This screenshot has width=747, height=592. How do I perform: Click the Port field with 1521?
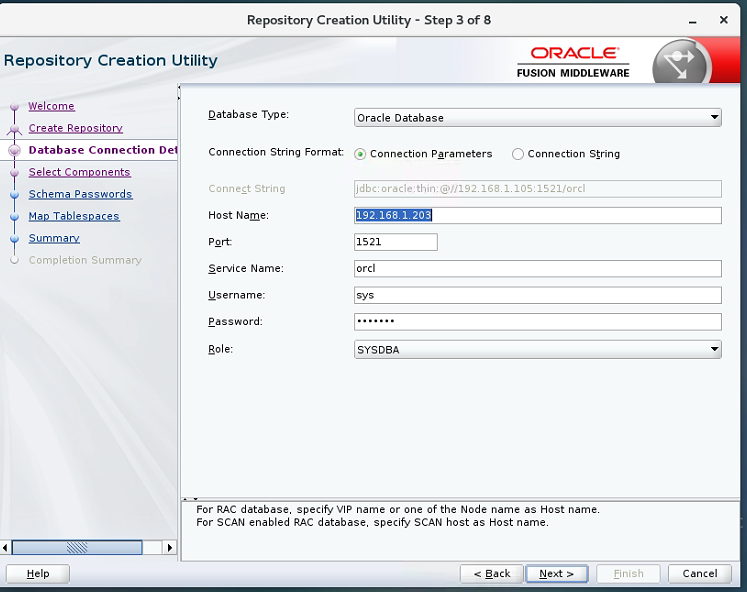(395, 242)
